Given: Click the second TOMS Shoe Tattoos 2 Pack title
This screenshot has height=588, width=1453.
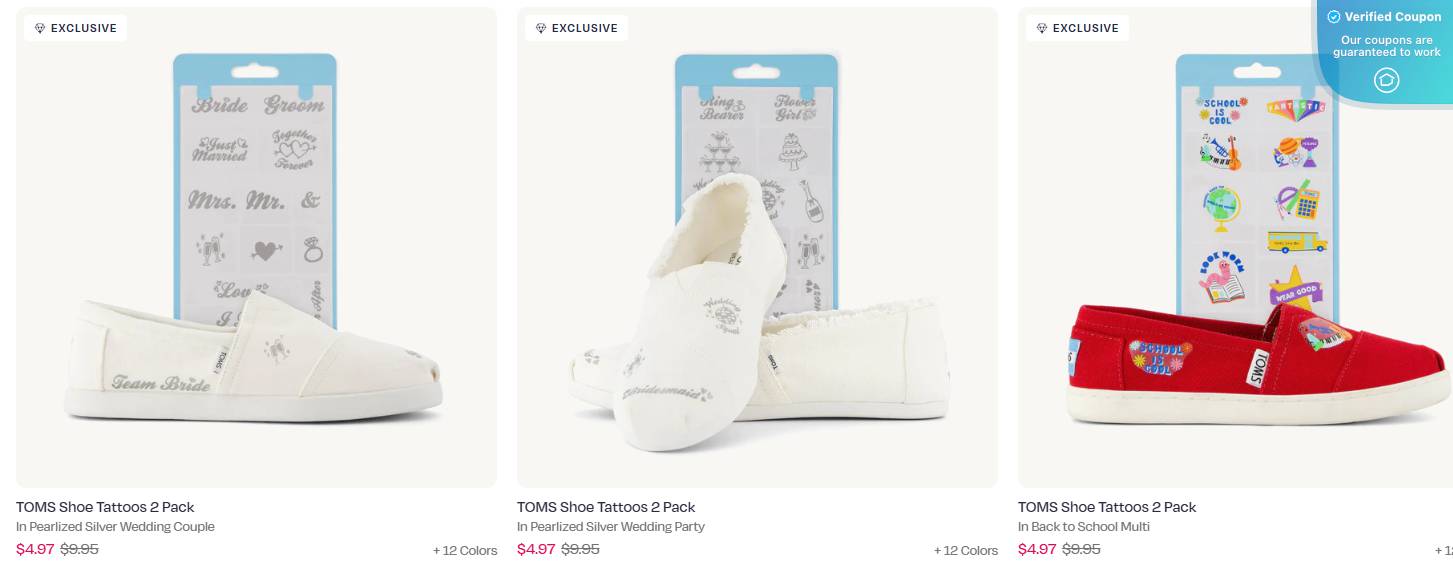Looking at the screenshot, I should point(606,507).
